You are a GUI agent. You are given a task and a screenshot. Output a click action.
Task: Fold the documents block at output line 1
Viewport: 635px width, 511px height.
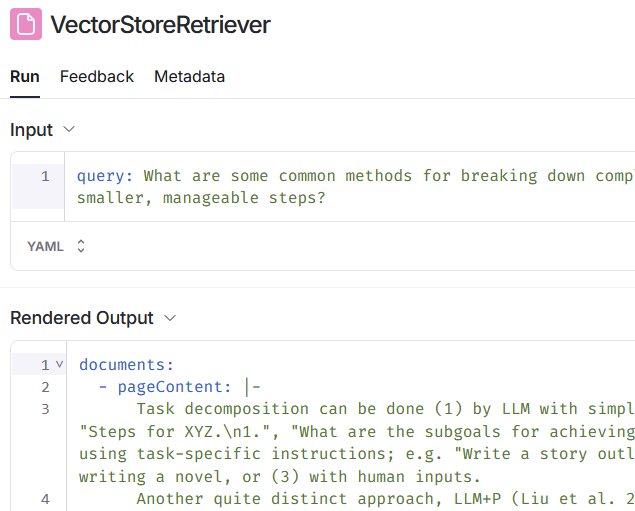(59, 365)
